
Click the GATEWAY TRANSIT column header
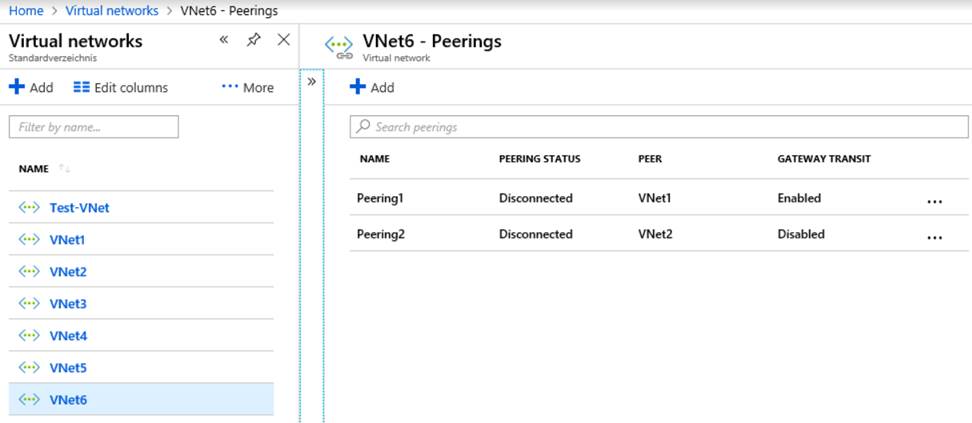click(x=824, y=159)
